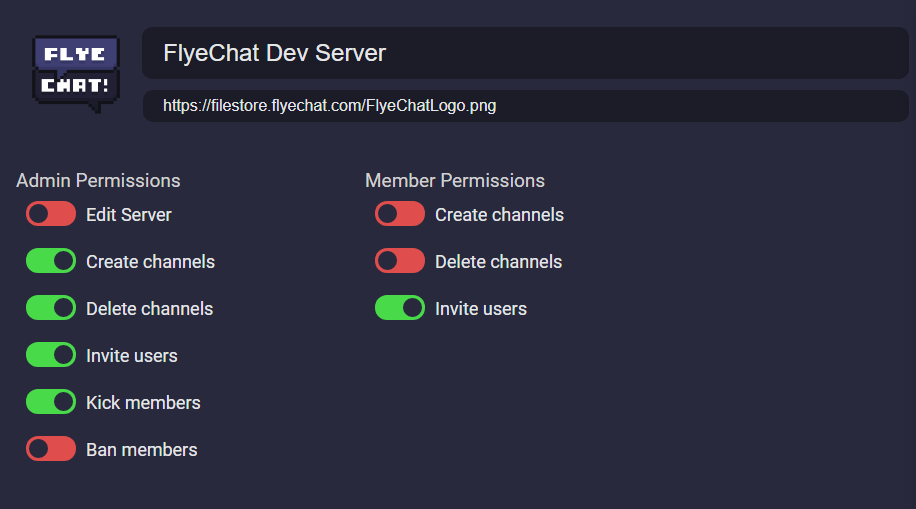Viewport: 916px width, 509px height.
Task: Click the server name field 'FlyeChat Dev Server'
Action: [524, 53]
